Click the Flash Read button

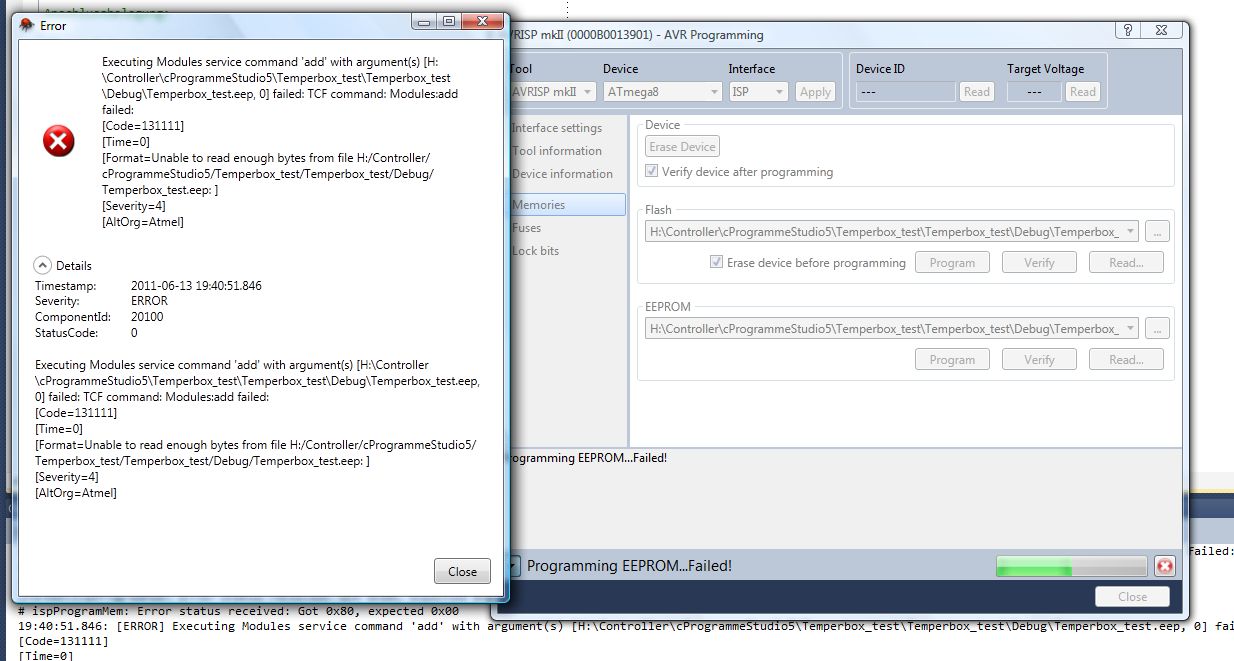pos(1125,262)
